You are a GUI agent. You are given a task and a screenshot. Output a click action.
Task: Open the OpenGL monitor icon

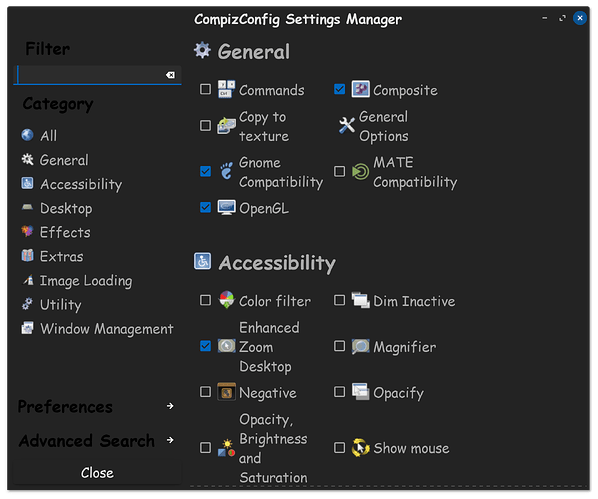click(x=227, y=208)
